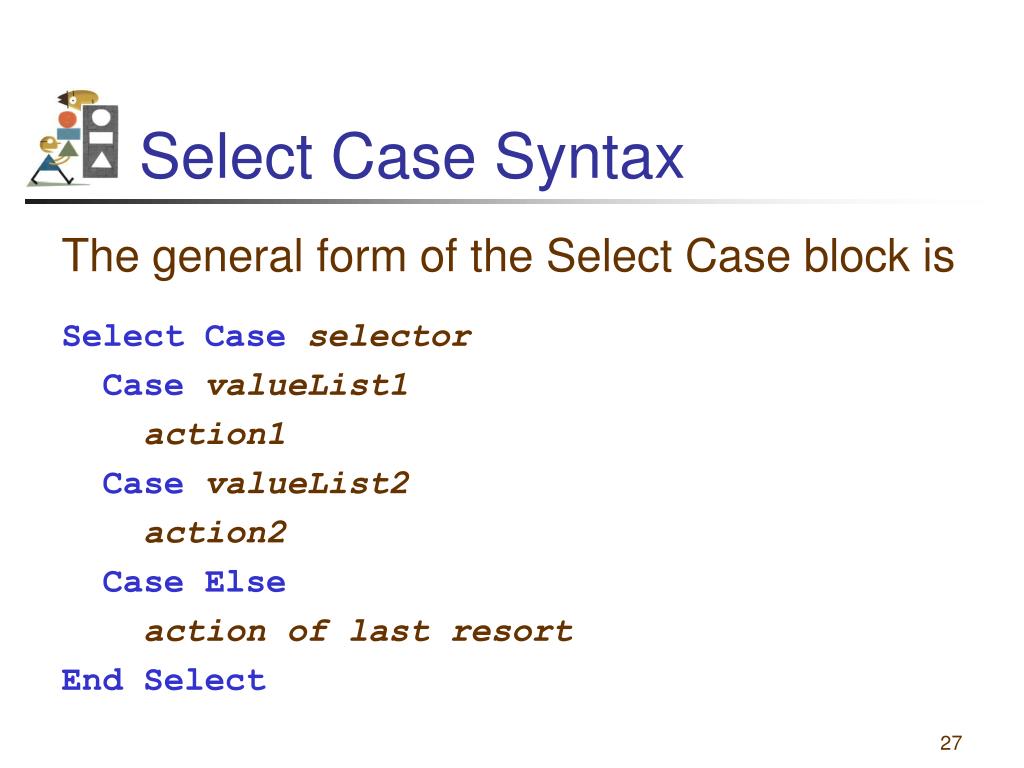Click the End Select keyword line
The image size is (1024, 768).
[164, 680]
